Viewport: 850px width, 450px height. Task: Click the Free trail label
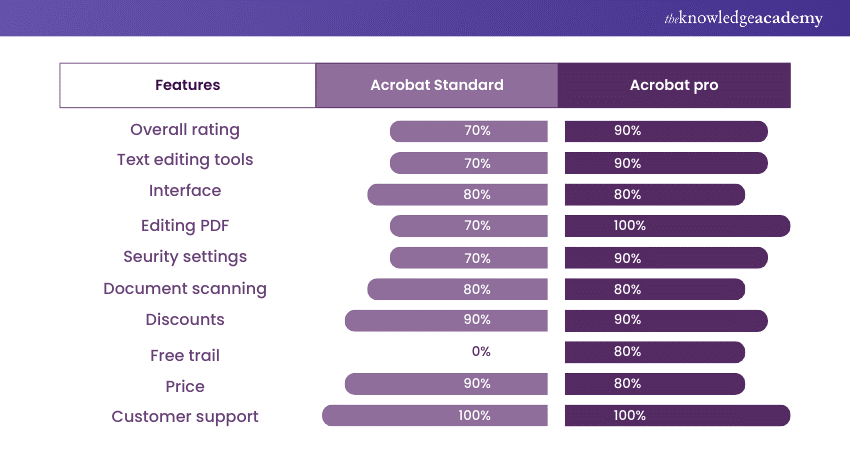(185, 355)
